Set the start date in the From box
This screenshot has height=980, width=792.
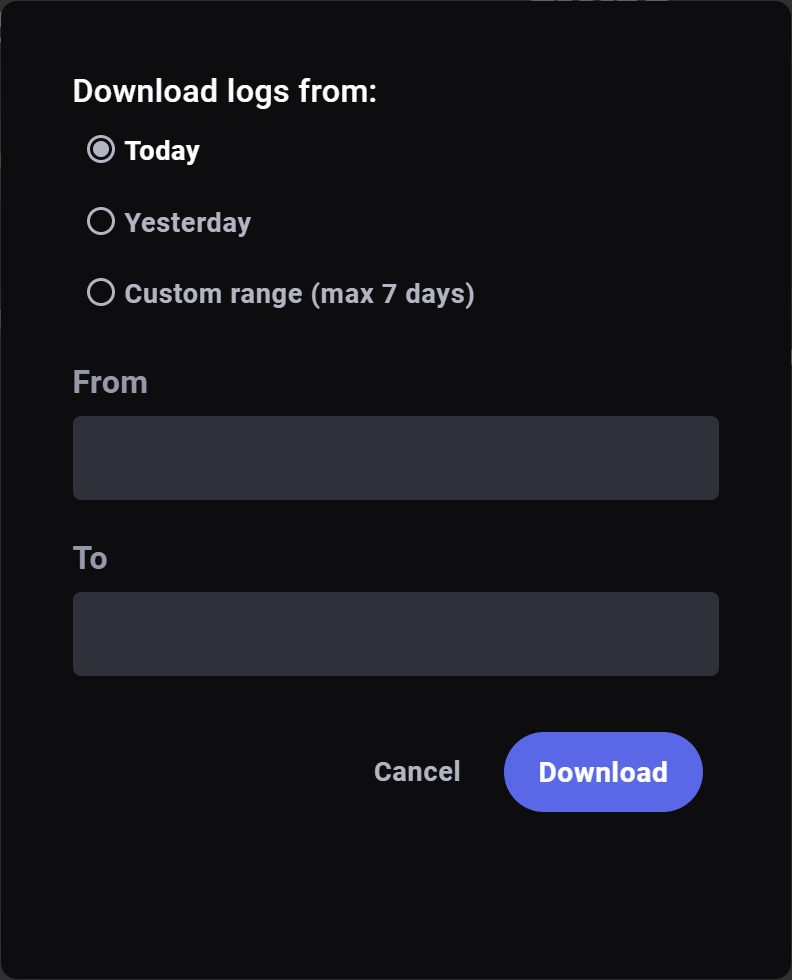click(396, 458)
